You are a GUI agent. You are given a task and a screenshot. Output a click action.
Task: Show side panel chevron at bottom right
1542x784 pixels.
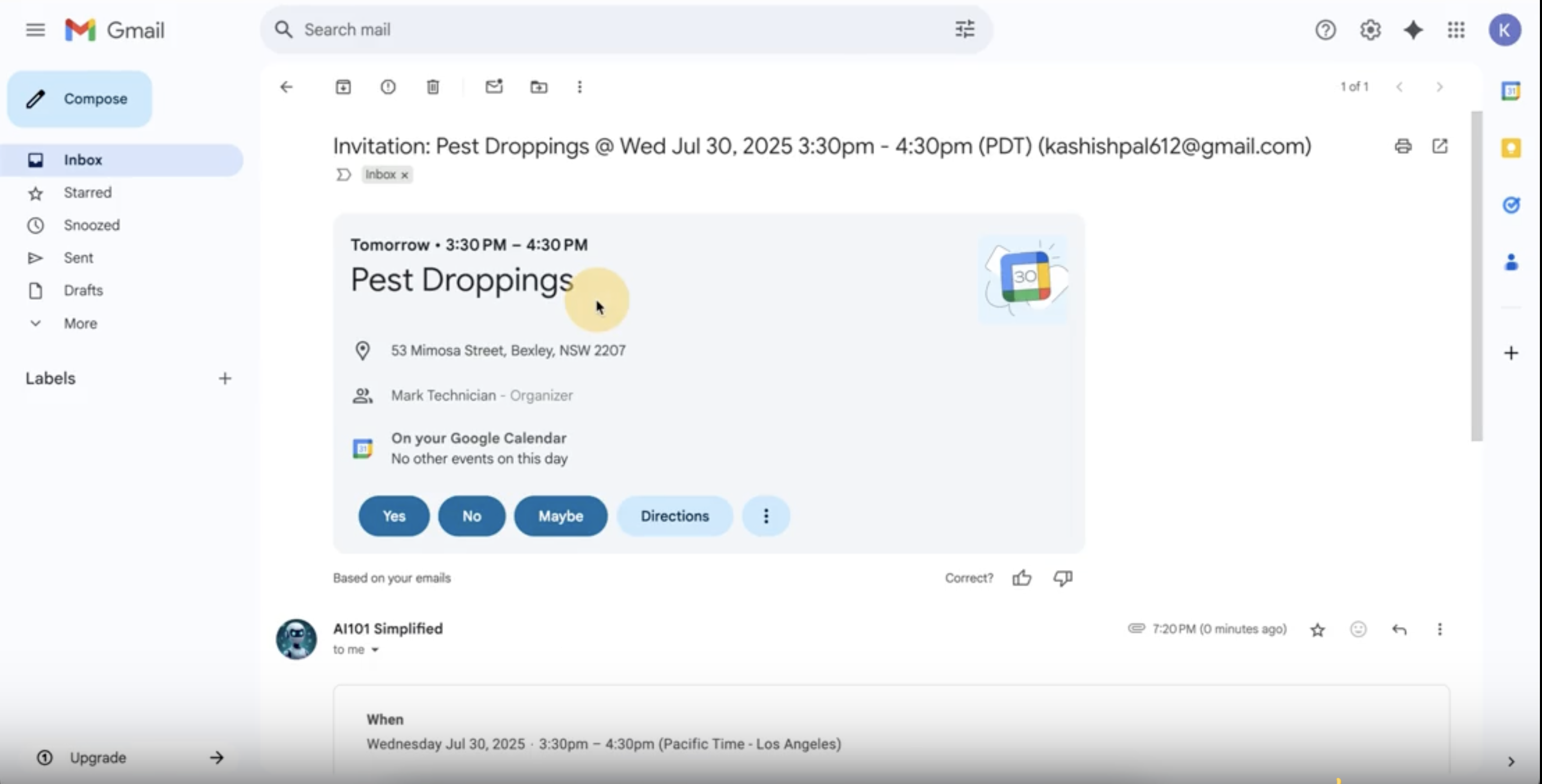click(x=1511, y=761)
